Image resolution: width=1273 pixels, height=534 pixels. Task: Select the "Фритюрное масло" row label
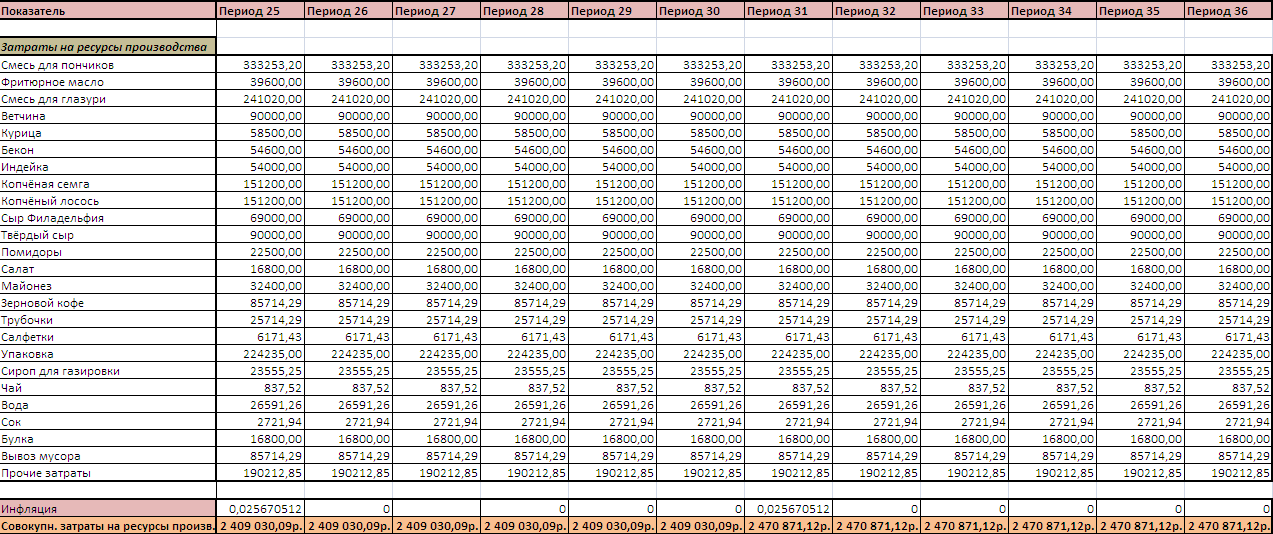tap(108, 82)
